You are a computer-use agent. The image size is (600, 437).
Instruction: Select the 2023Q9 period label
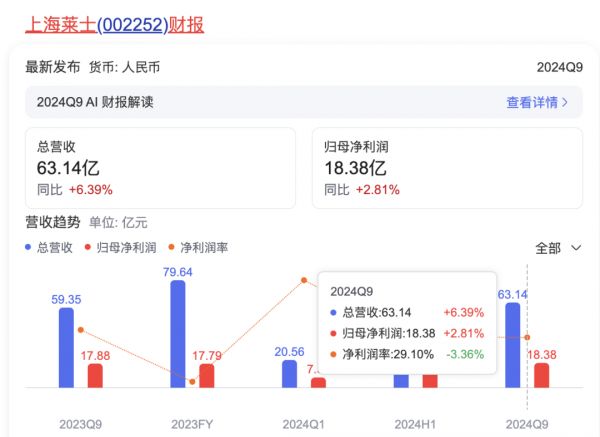(80, 424)
